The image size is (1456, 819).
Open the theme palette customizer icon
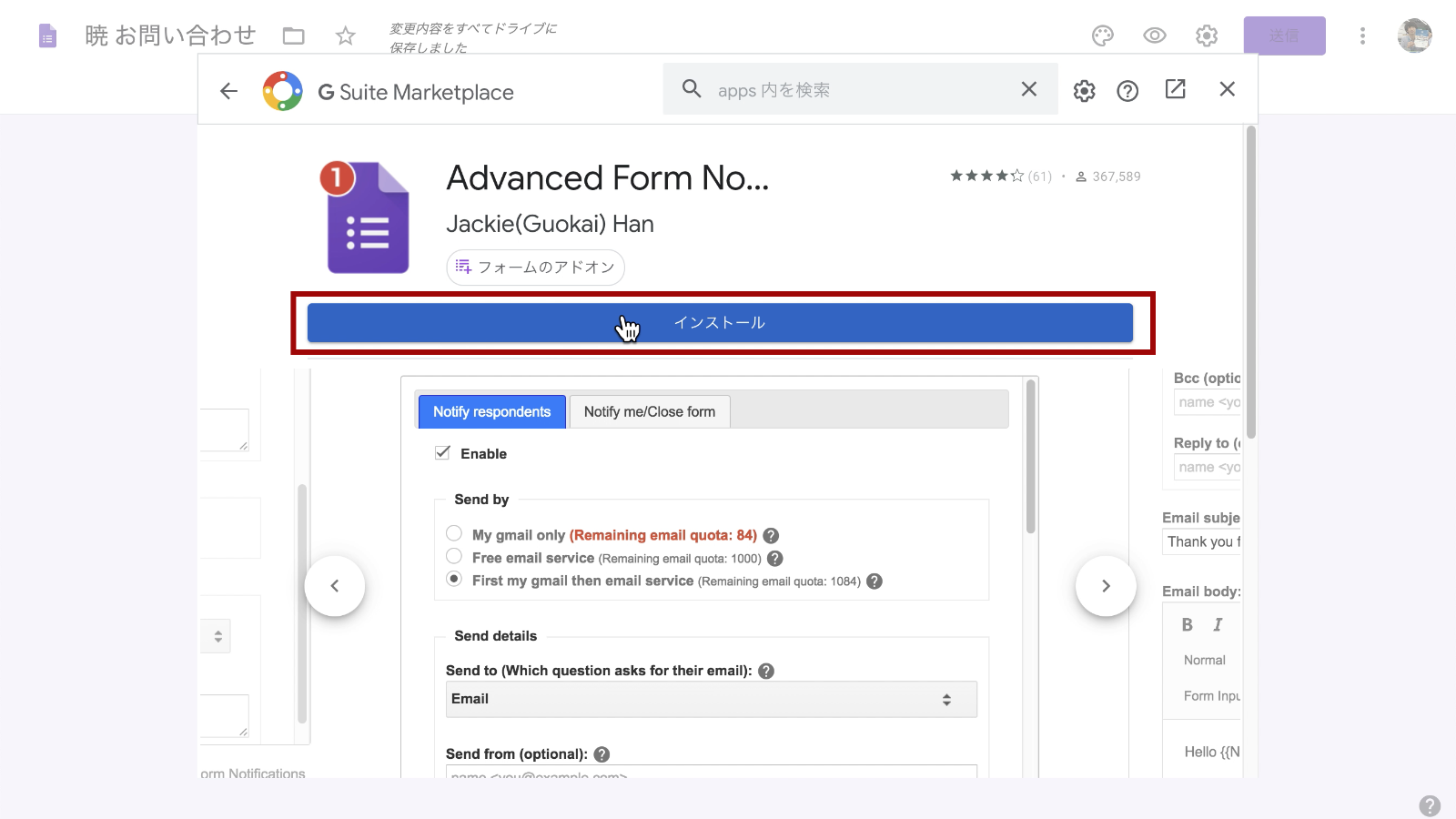pos(1103,36)
